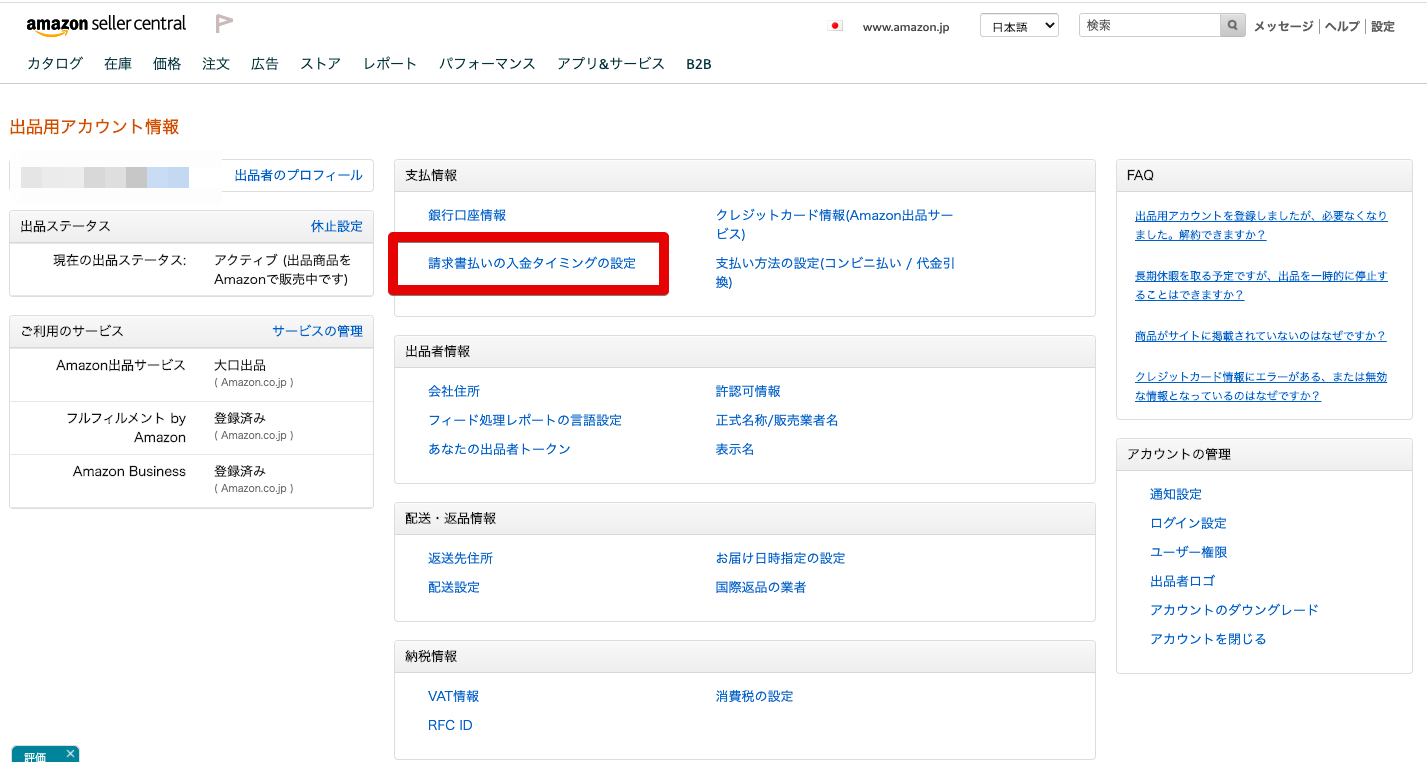Open the カタログ menu
The width and height of the screenshot is (1427, 762).
(x=55, y=63)
